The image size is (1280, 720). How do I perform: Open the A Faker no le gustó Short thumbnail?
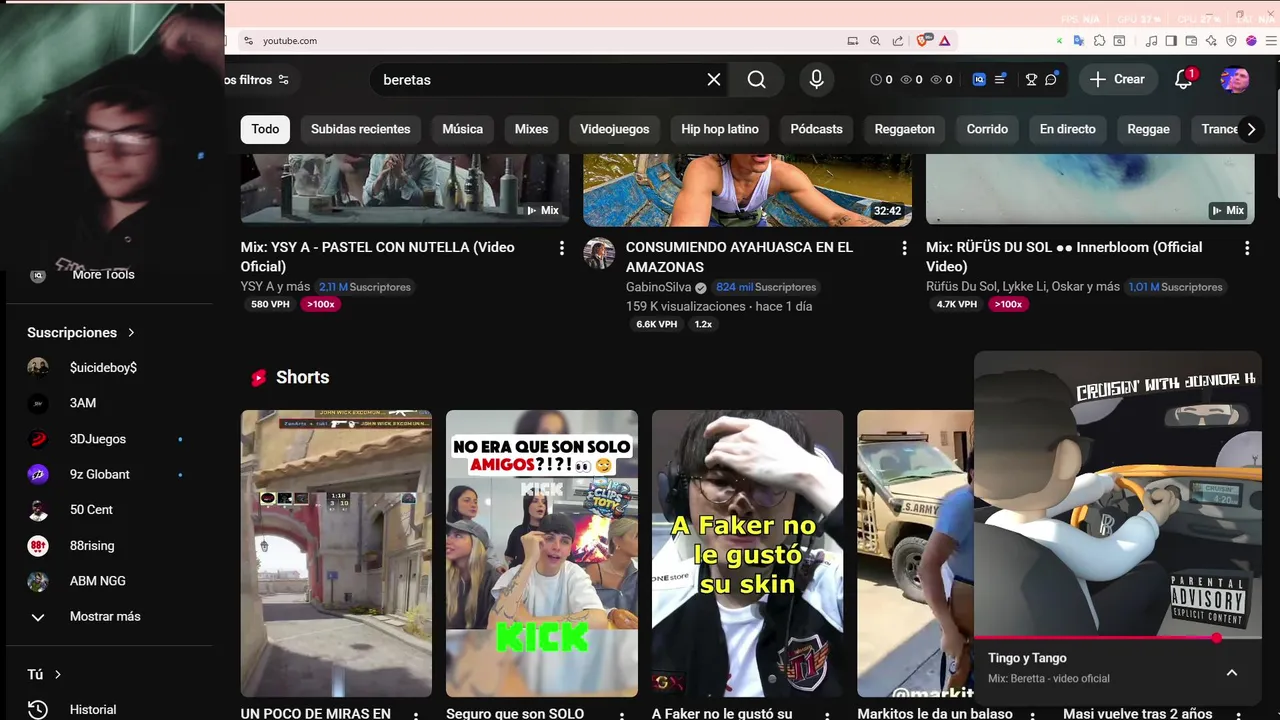pyautogui.click(x=747, y=553)
